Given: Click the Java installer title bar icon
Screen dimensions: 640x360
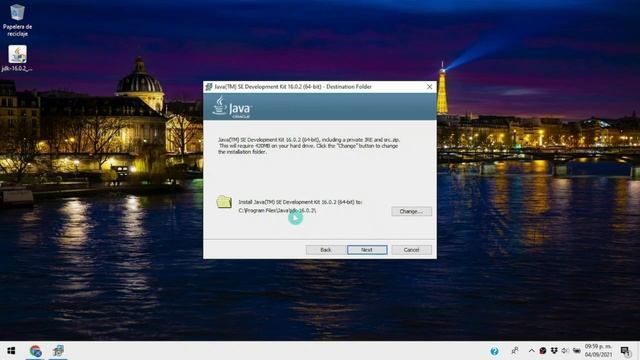Looking at the screenshot, I should coord(209,87).
